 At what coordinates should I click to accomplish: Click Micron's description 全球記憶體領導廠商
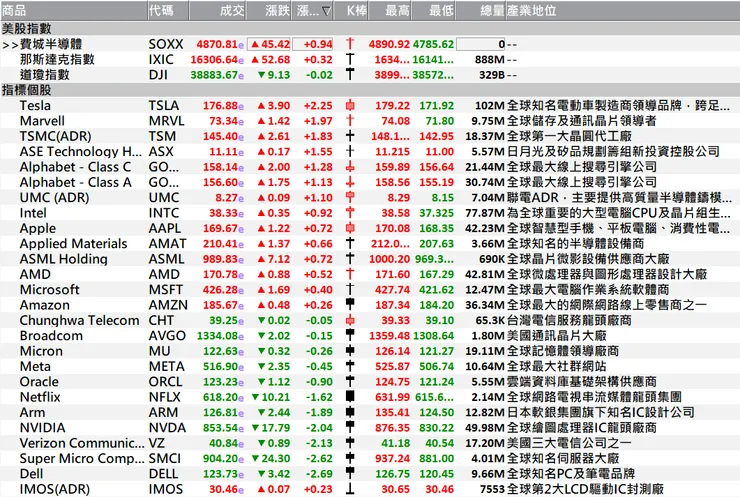[x=563, y=351]
